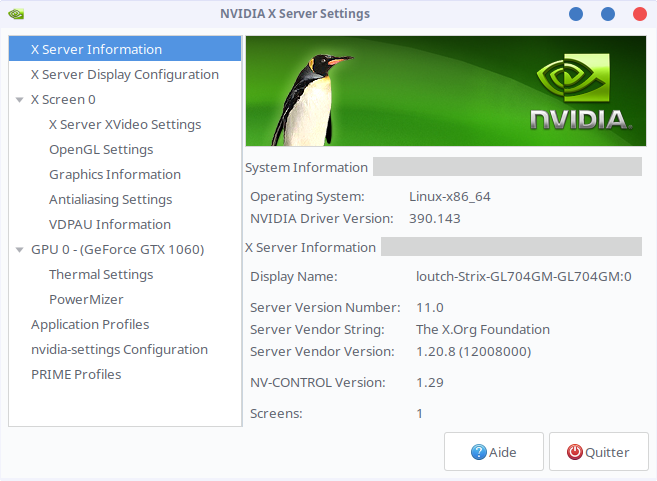Click the X Server Information section heading

click(310, 247)
